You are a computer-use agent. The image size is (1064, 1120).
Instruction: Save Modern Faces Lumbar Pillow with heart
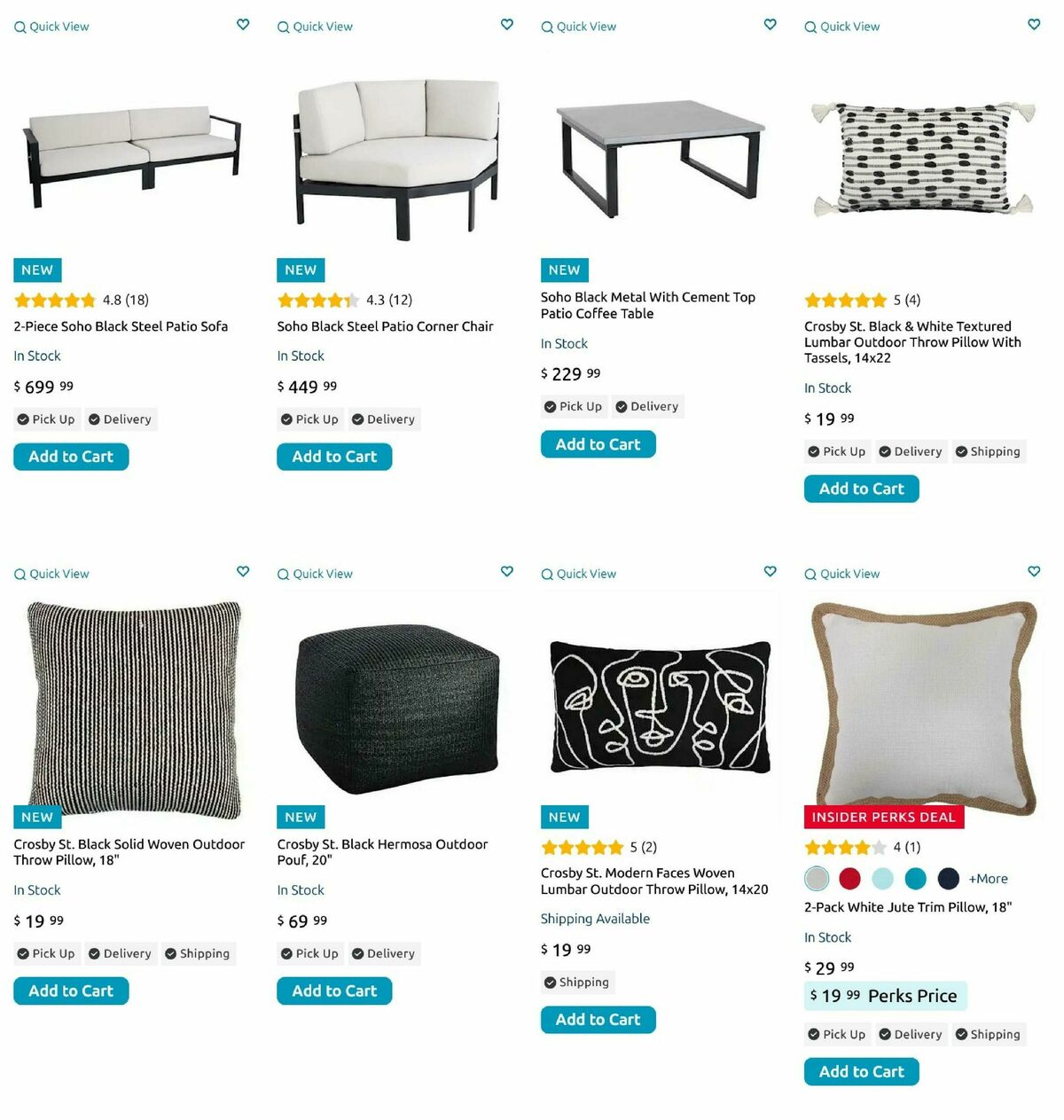tap(771, 572)
